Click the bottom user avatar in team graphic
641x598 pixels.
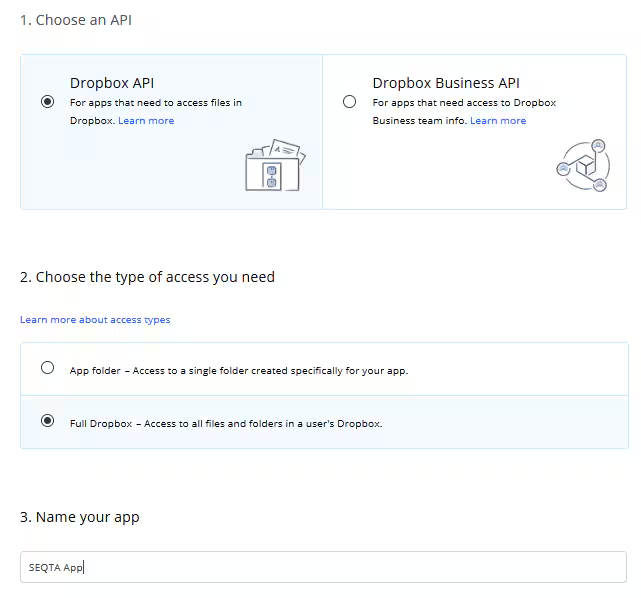(x=600, y=185)
